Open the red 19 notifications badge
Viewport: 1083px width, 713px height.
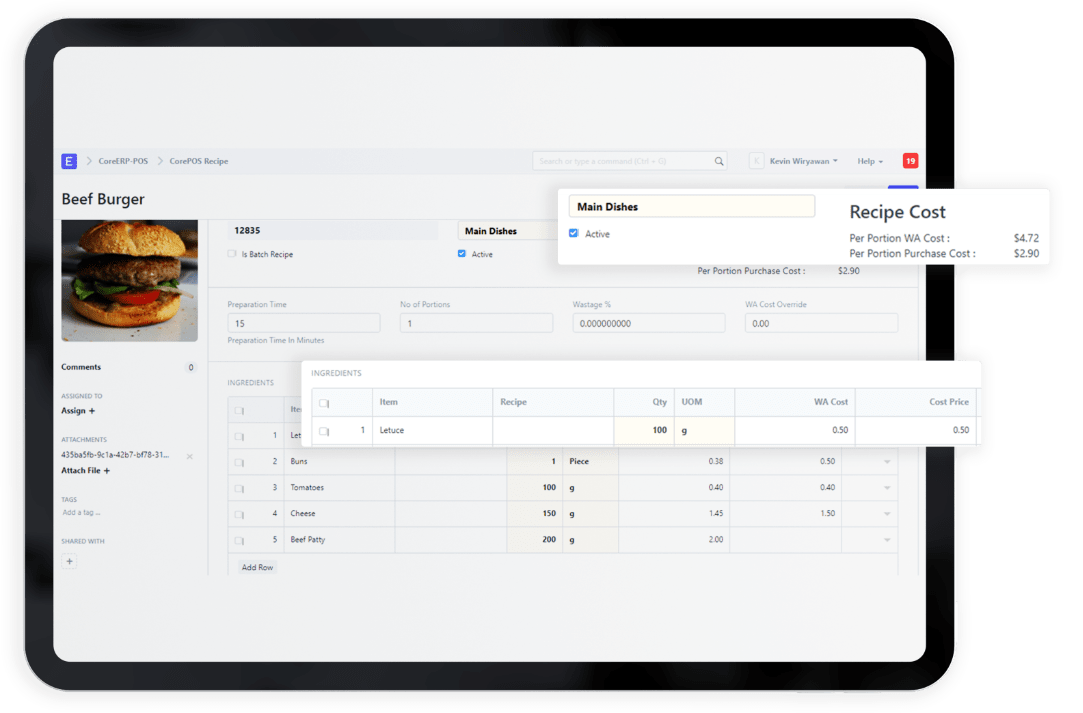tap(910, 161)
